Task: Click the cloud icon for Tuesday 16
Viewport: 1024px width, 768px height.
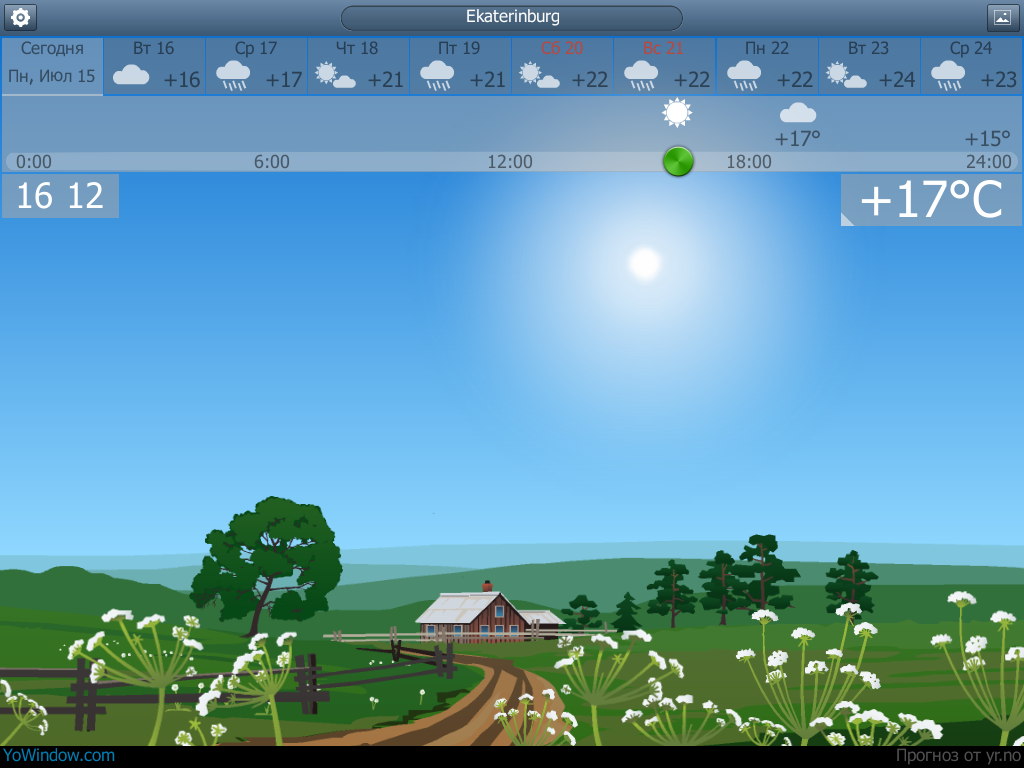Action: pyautogui.click(x=131, y=76)
